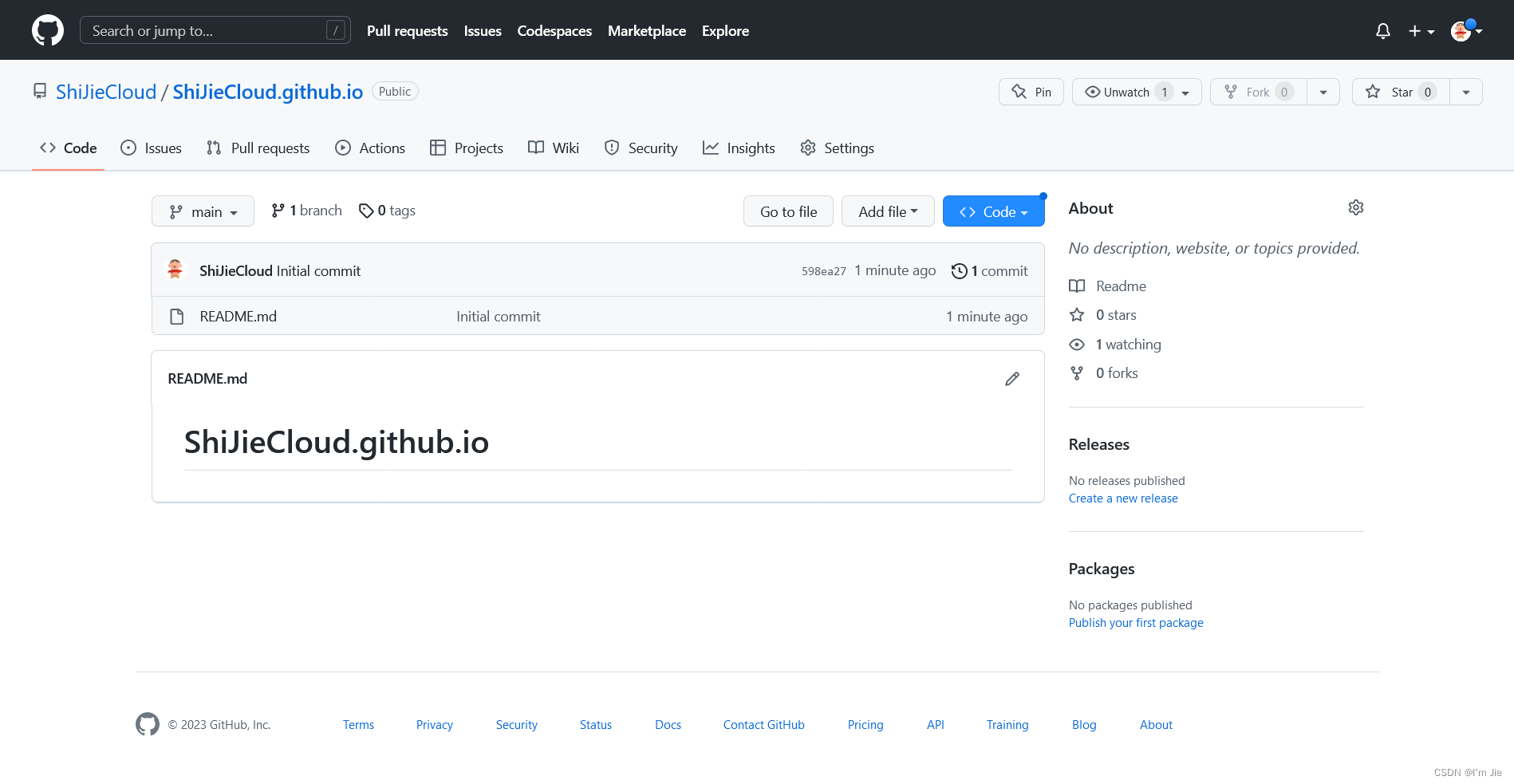
Task: Open footer Security link
Action: click(x=517, y=725)
